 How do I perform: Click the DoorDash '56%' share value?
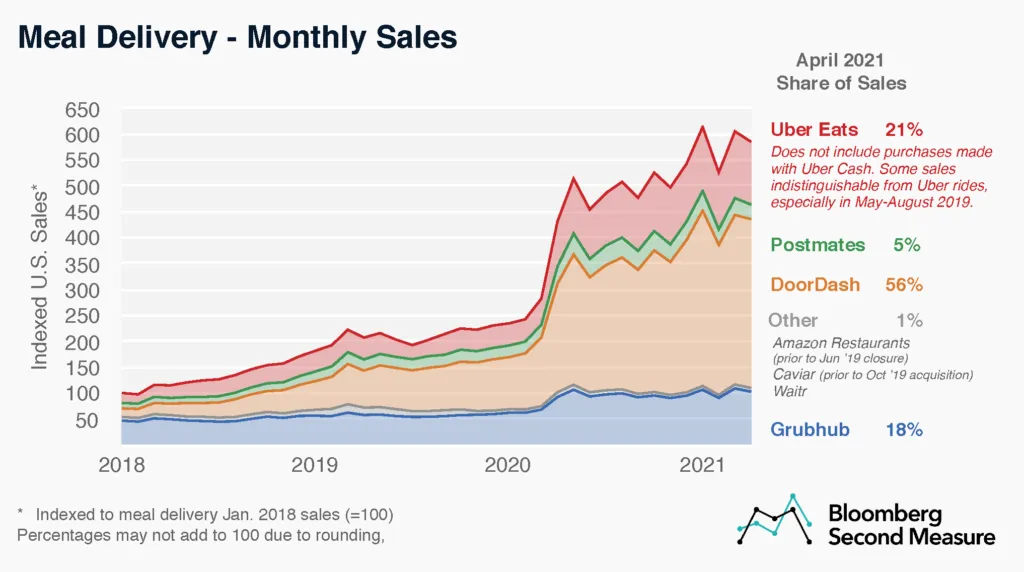[x=904, y=285]
